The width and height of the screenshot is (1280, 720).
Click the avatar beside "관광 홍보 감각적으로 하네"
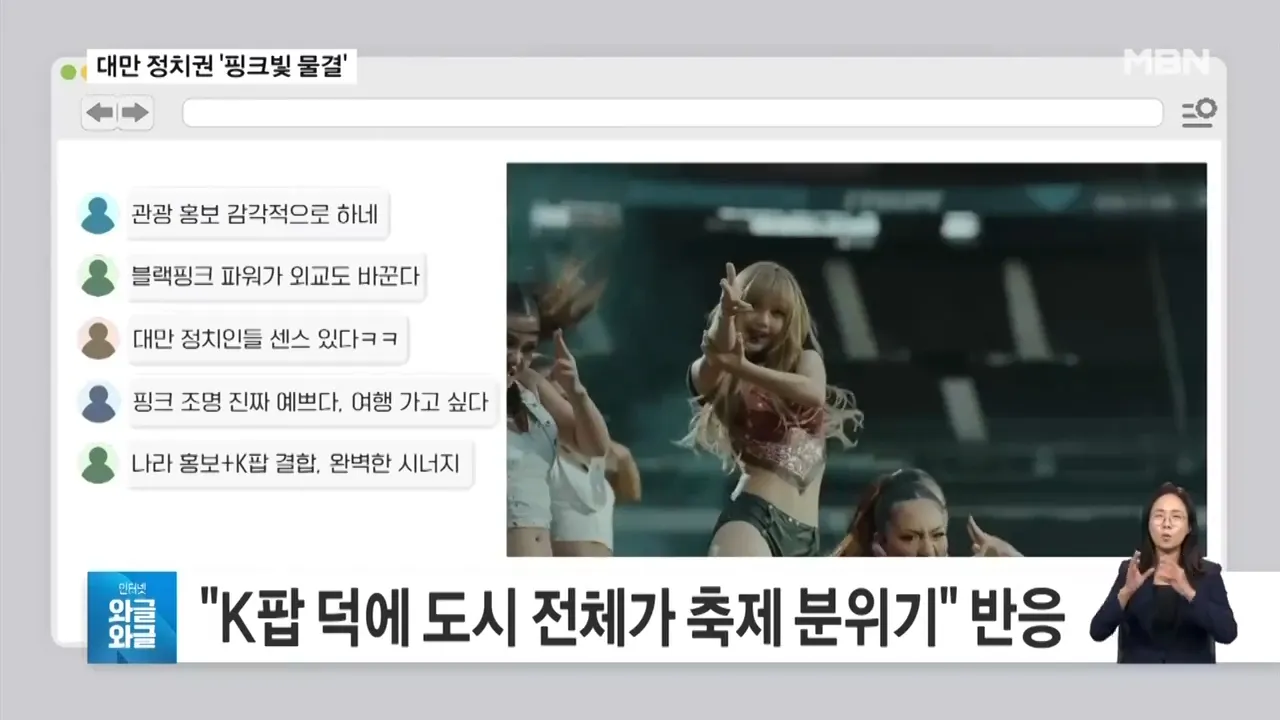coord(98,214)
